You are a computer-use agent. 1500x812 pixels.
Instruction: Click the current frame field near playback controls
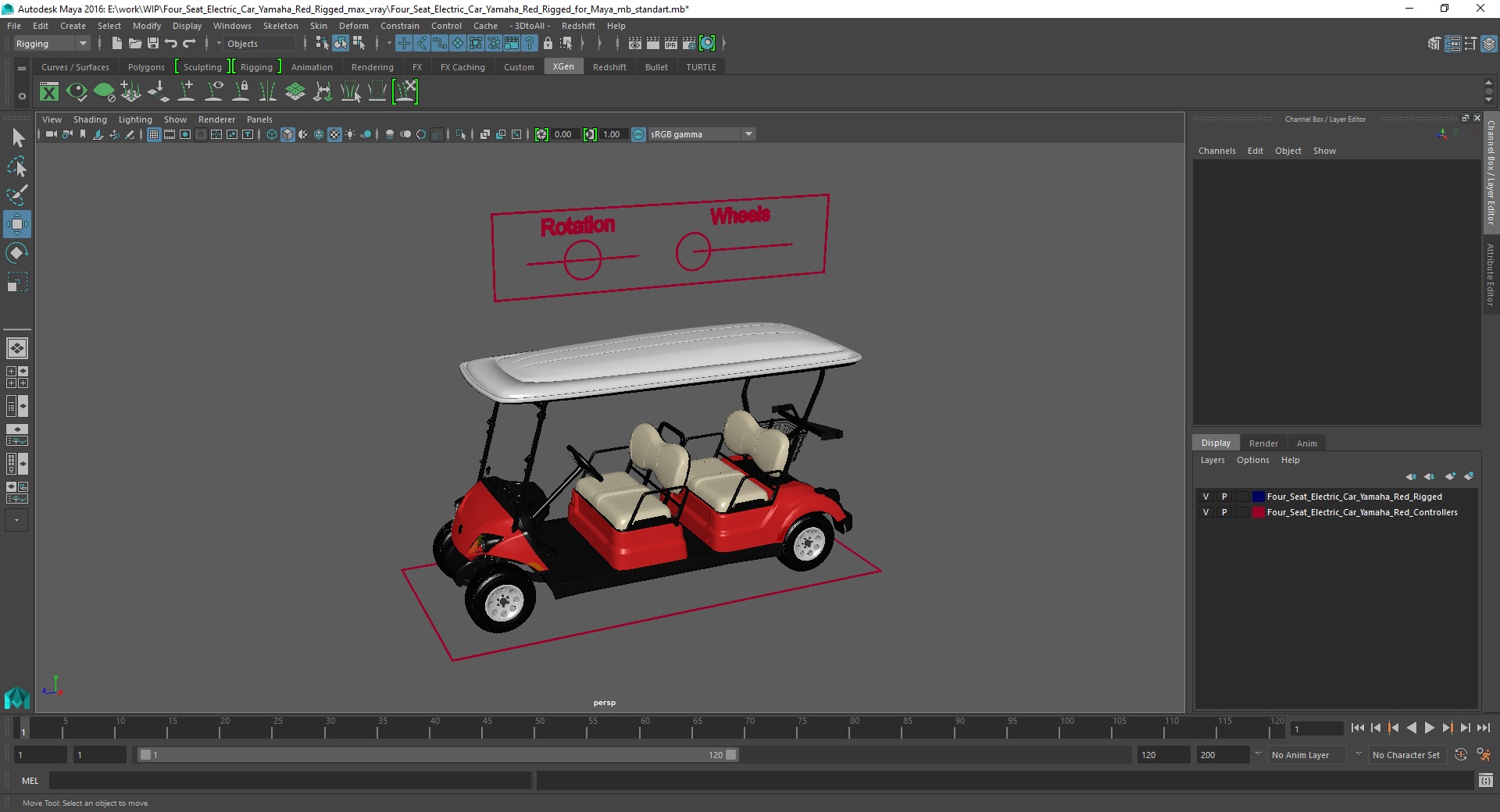click(x=1317, y=728)
